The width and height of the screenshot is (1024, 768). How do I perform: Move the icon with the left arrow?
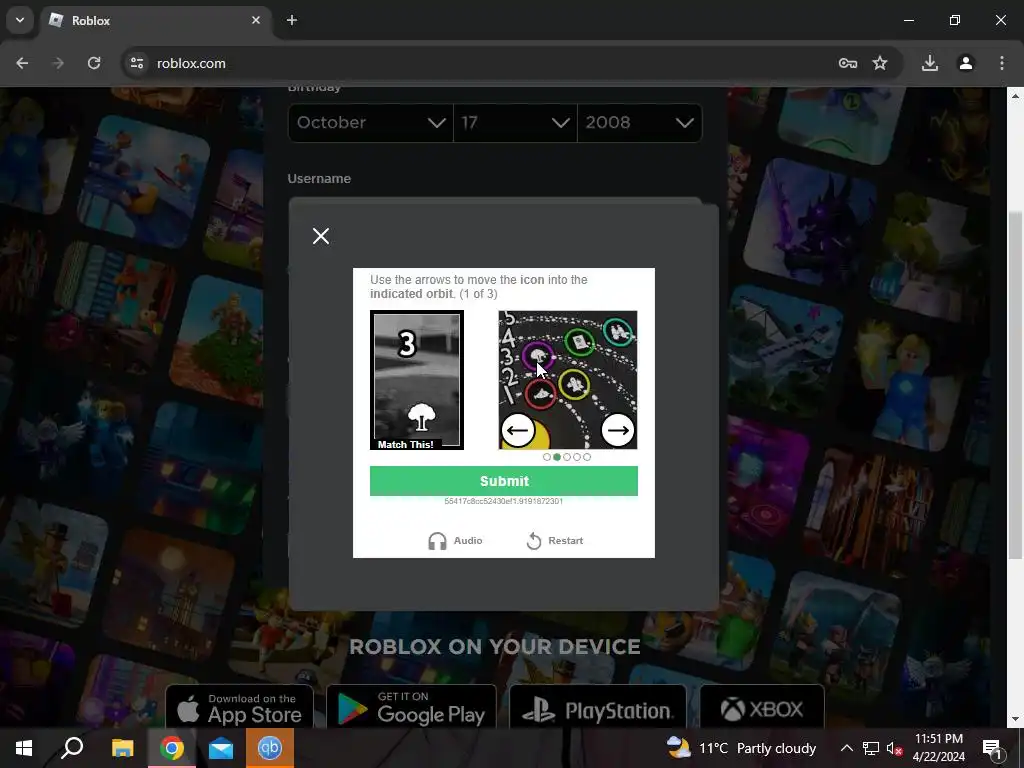(x=518, y=430)
